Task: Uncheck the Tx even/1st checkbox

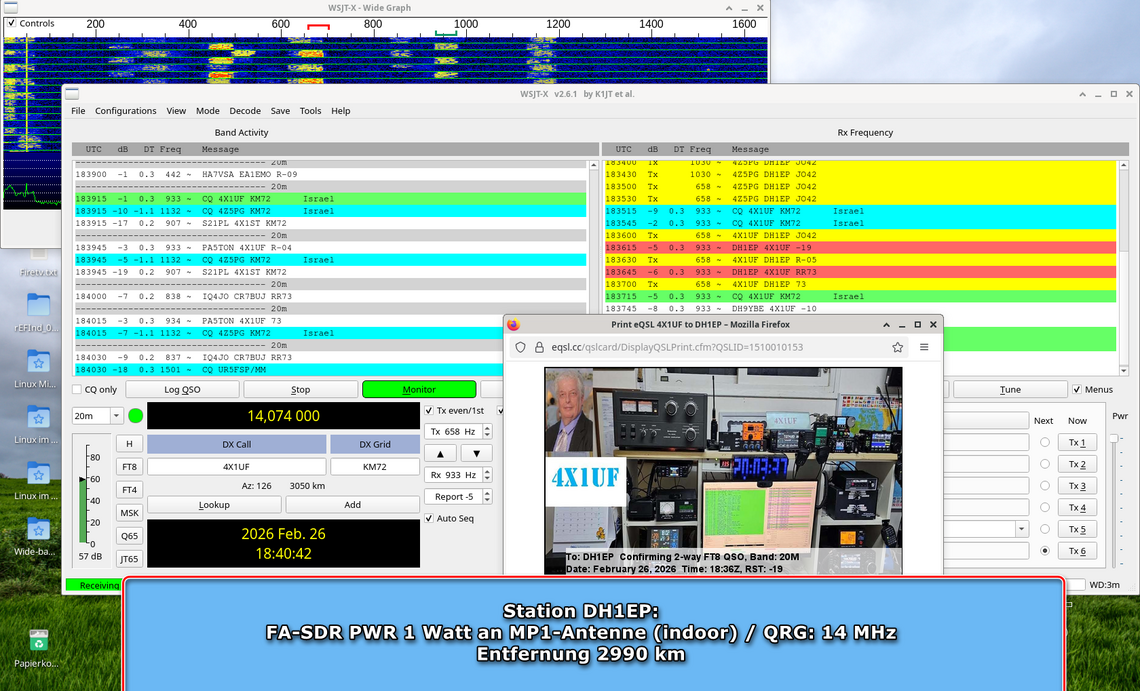Action: click(x=429, y=410)
